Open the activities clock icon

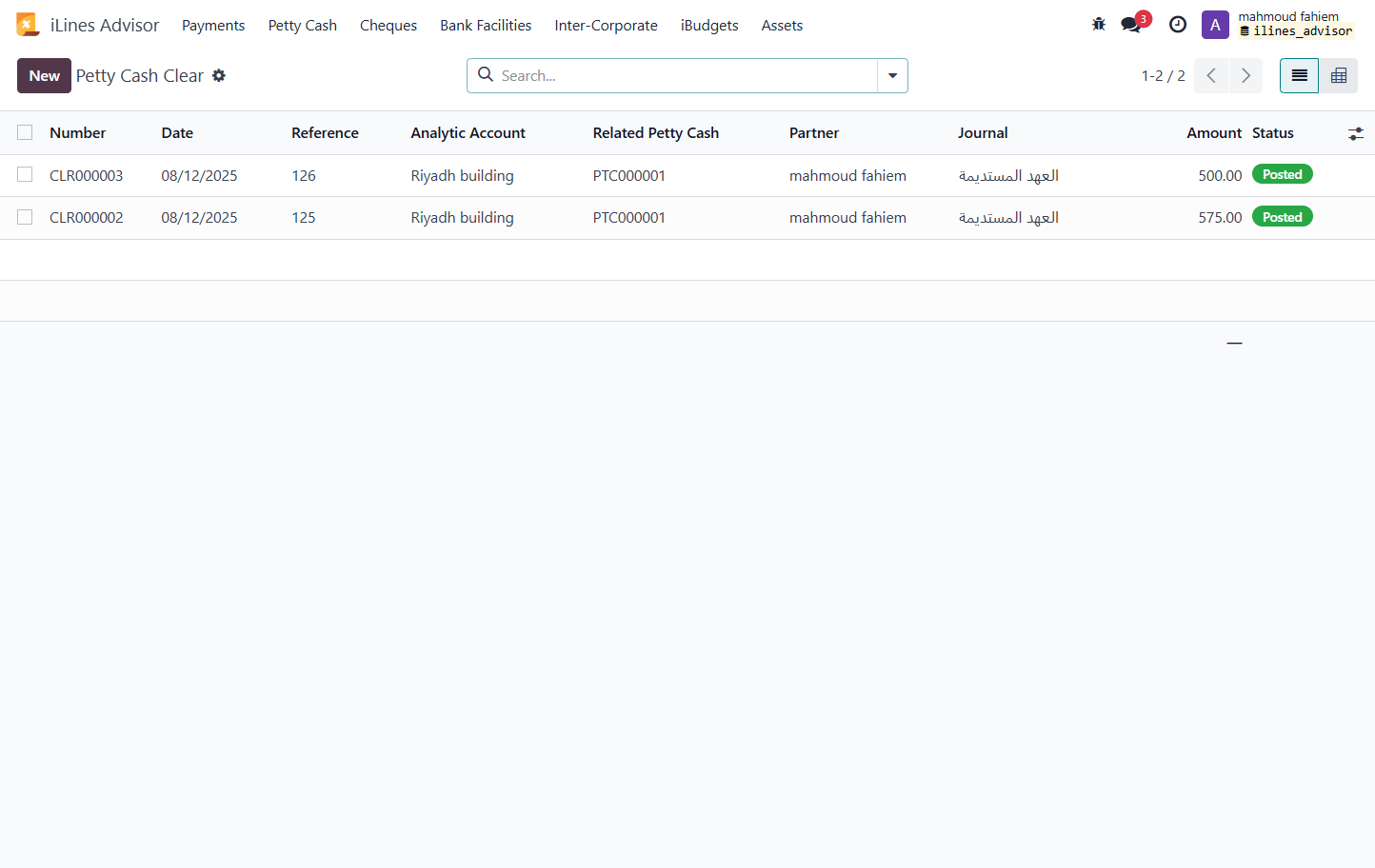pos(1178,25)
